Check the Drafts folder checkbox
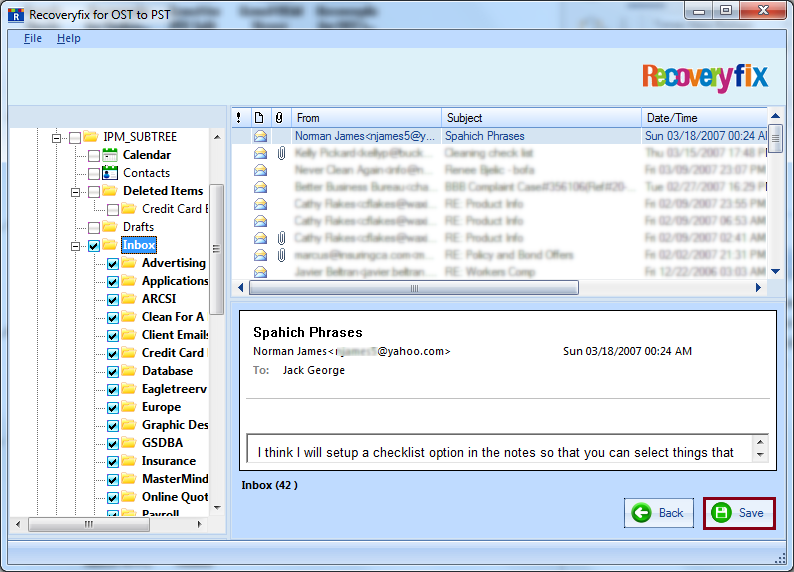The image size is (794, 572). coord(94,228)
